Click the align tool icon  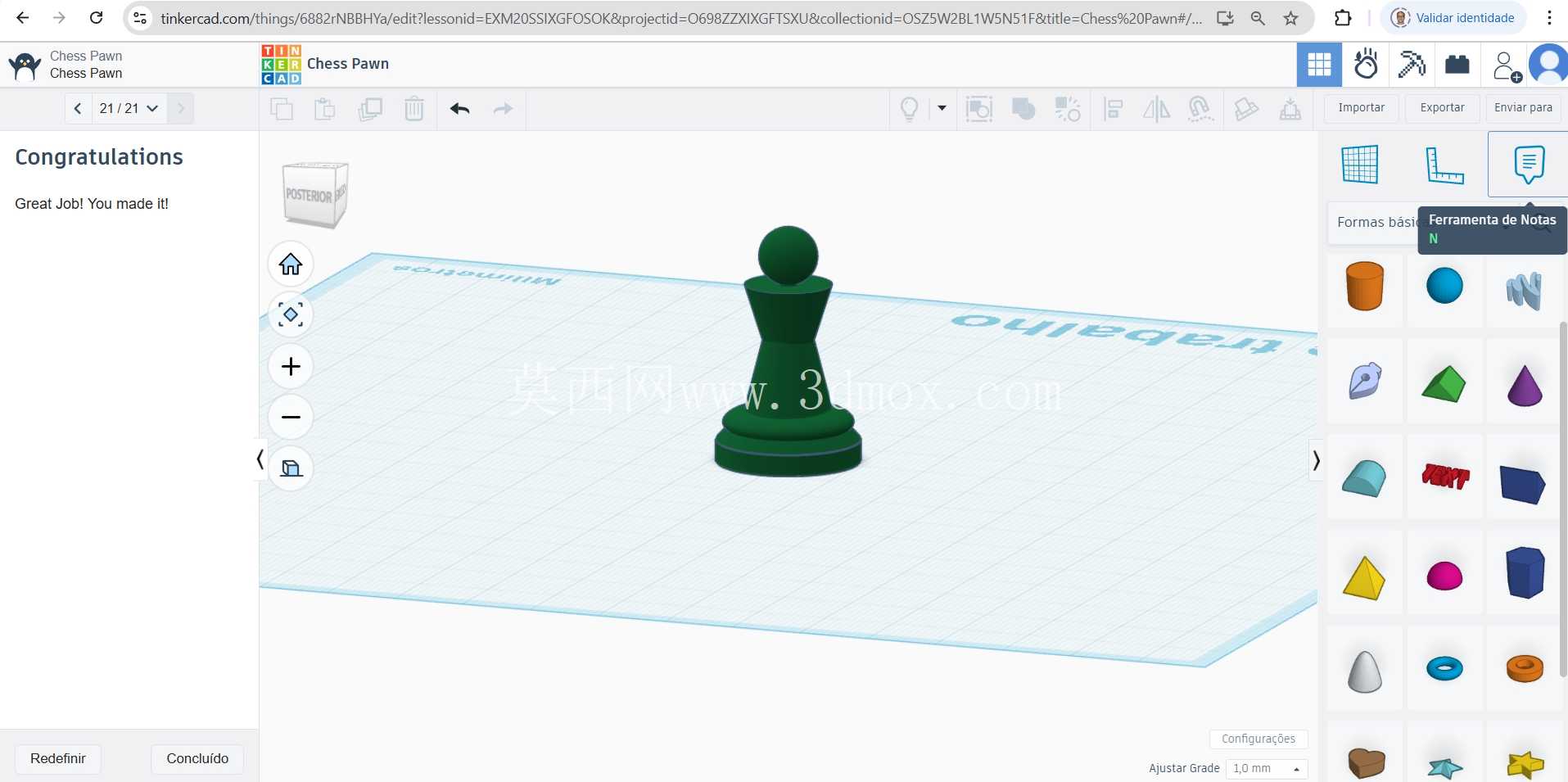(x=1113, y=109)
